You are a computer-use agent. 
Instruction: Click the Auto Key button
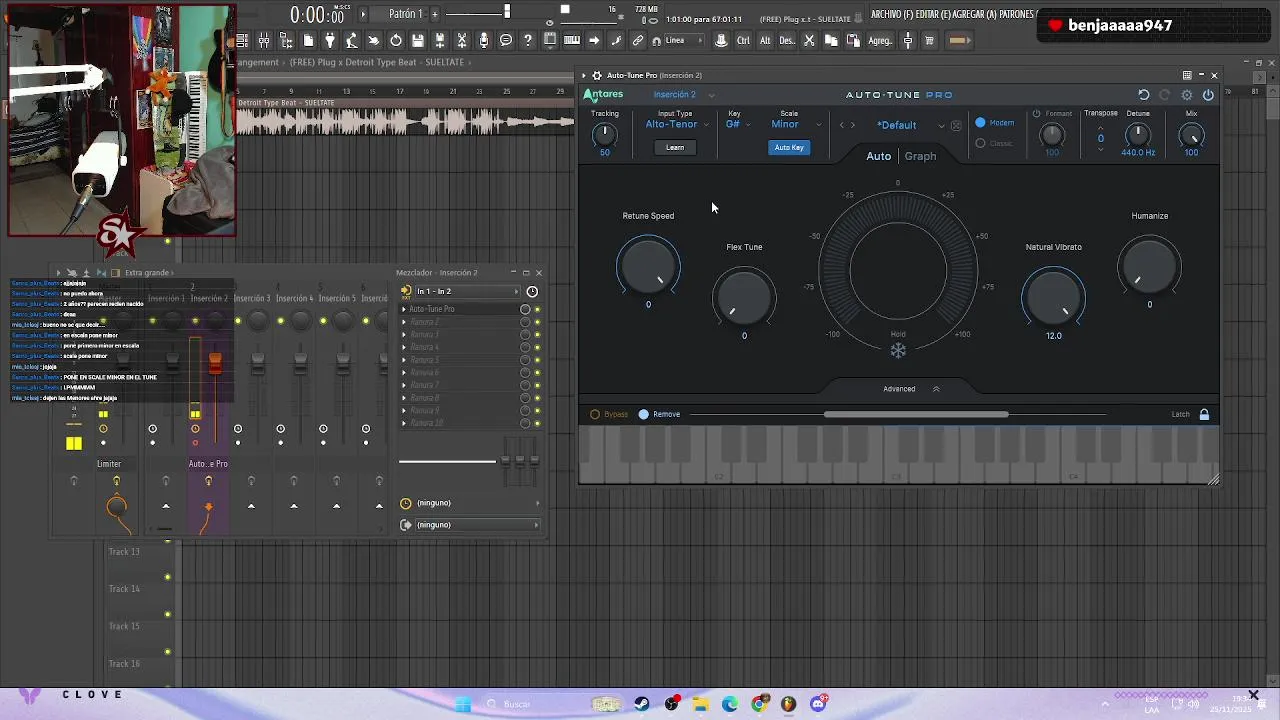coord(789,147)
